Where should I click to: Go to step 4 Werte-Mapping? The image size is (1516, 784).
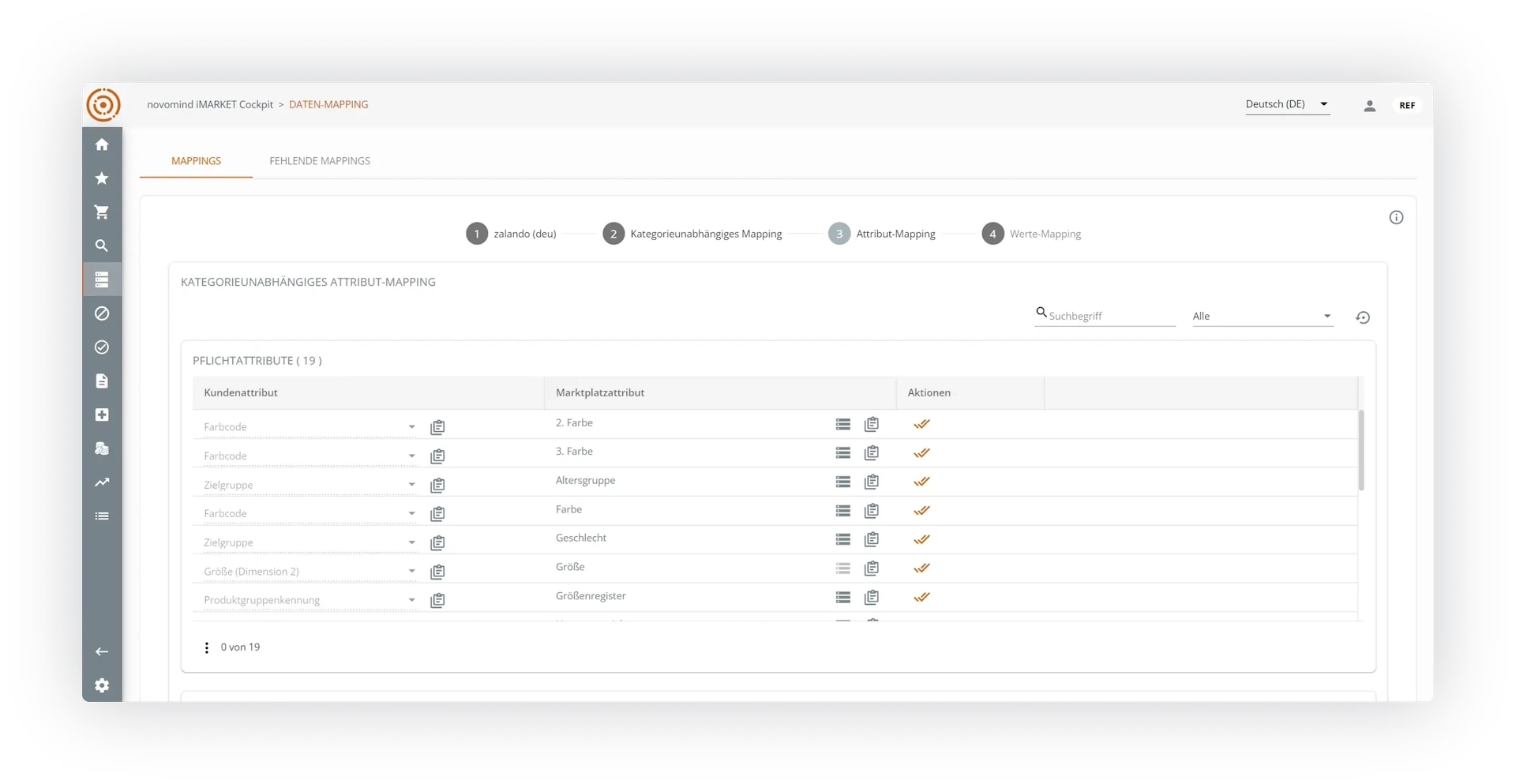(1032, 234)
